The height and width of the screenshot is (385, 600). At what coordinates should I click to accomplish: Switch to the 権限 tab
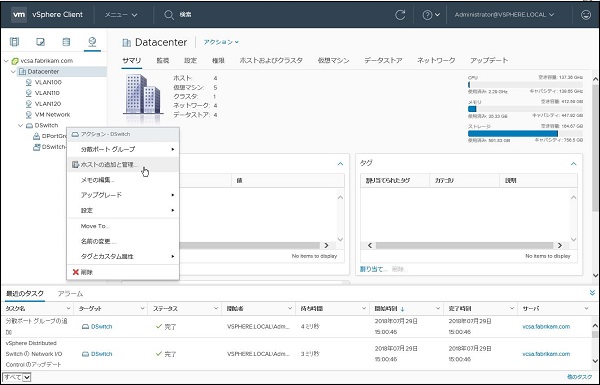(x=218, y=60)
